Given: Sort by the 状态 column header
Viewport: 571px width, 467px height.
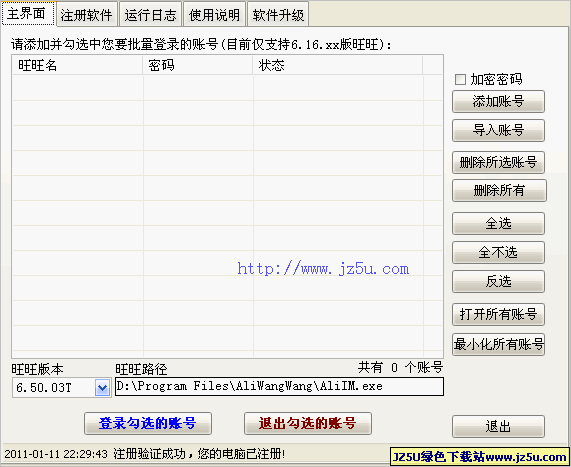Looking at the screenshot, I should tap(338, 66).
